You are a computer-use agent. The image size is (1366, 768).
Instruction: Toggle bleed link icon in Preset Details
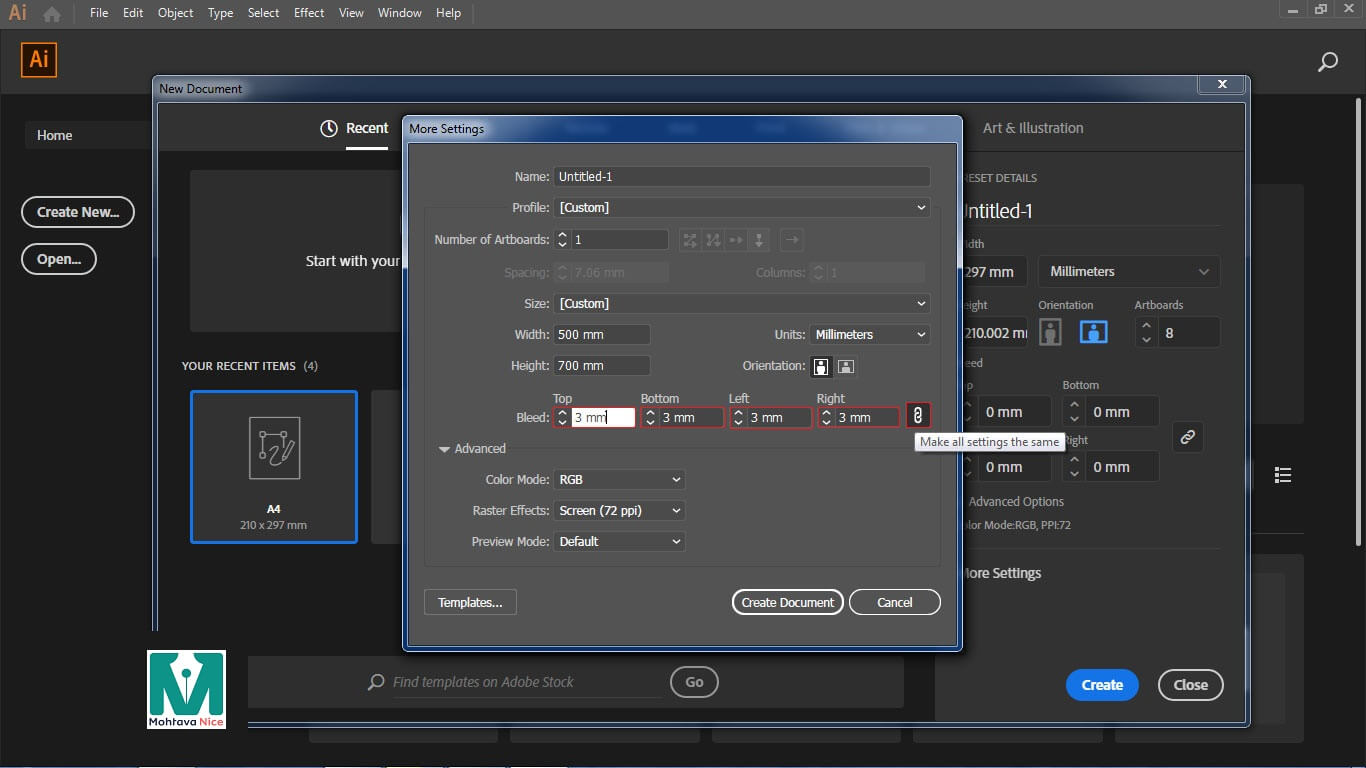pyautogui.click(x=1187, y=437)
